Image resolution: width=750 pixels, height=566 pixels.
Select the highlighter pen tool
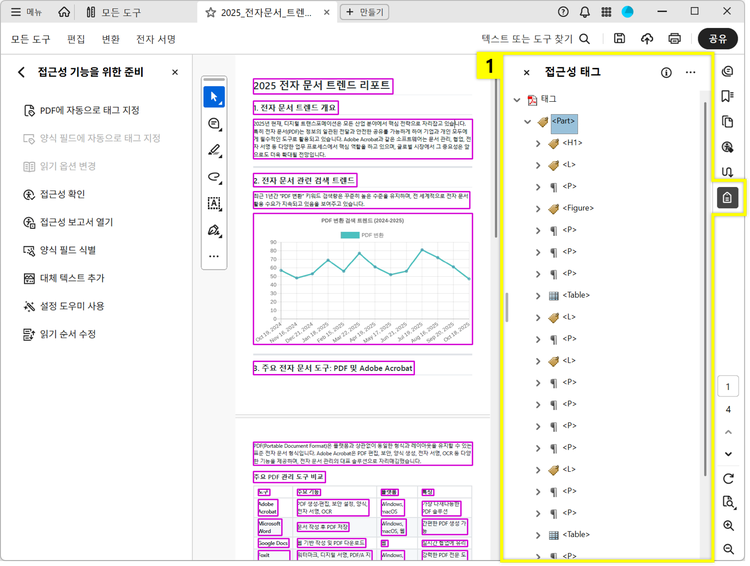click(214, 151)
